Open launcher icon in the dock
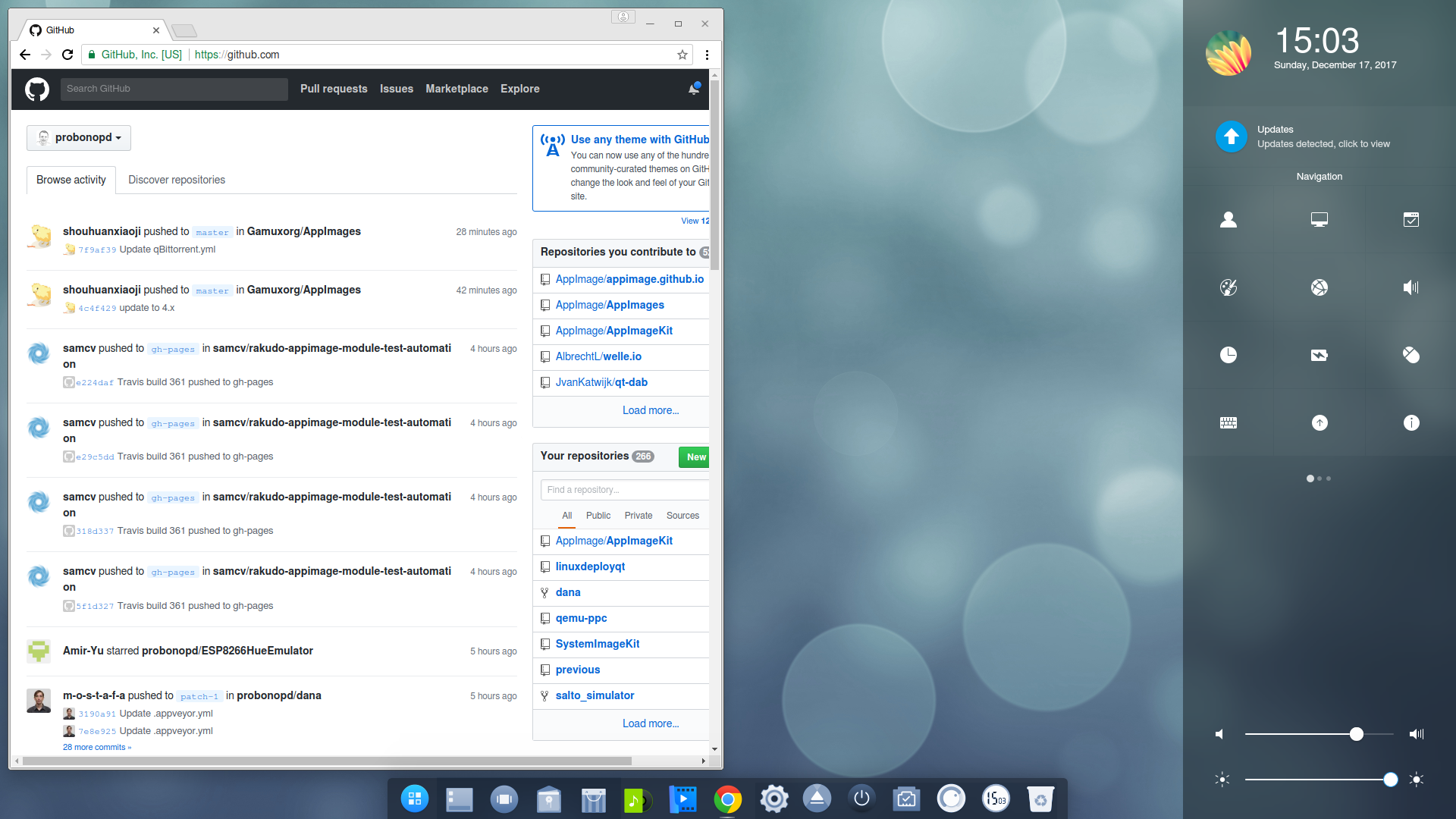 point(415,799)
